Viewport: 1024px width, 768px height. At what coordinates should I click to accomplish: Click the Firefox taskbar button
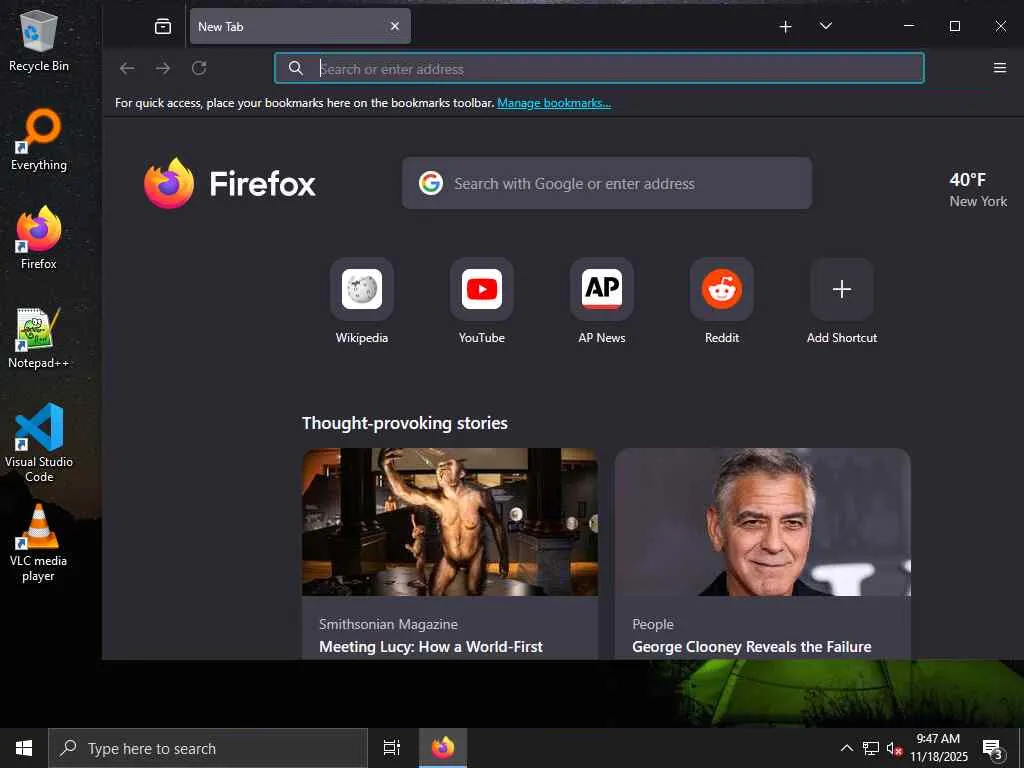[443, 748]
